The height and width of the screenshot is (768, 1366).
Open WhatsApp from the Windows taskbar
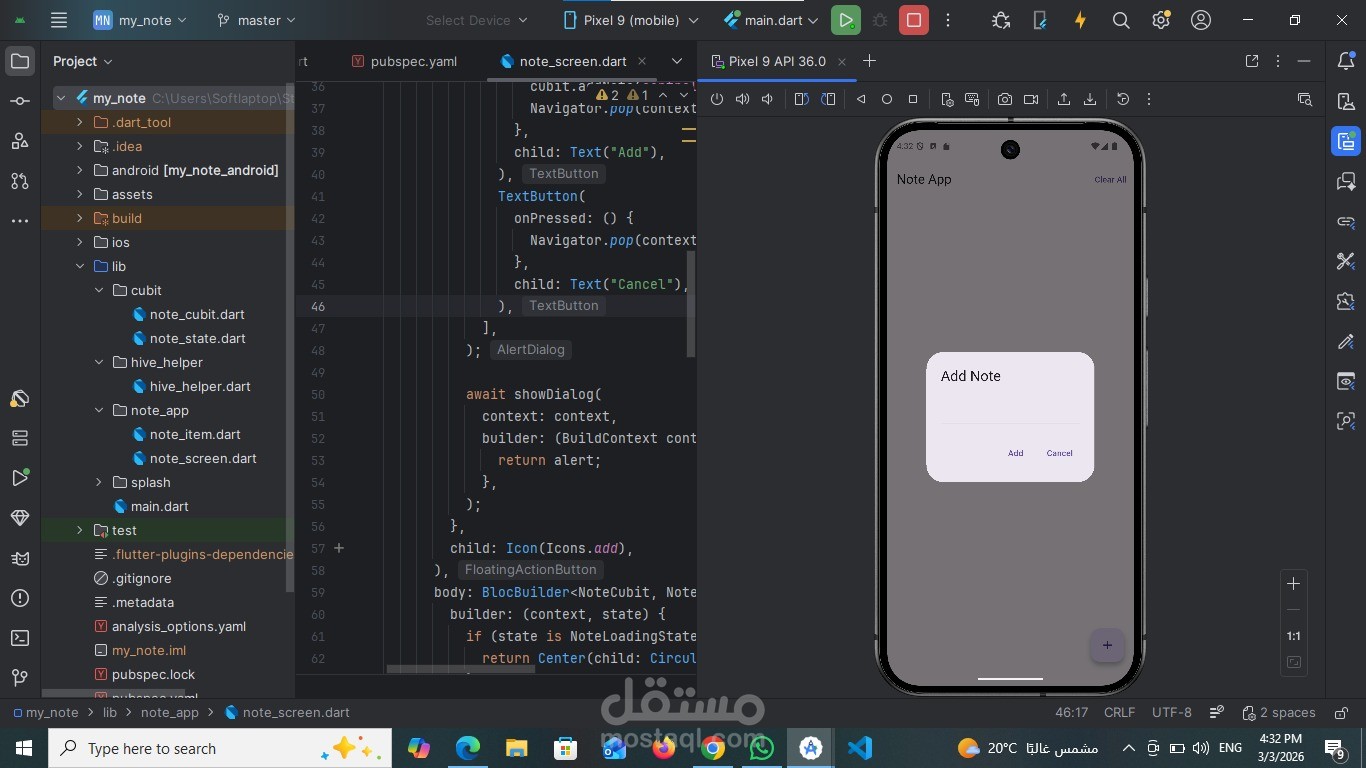[761, 748]
